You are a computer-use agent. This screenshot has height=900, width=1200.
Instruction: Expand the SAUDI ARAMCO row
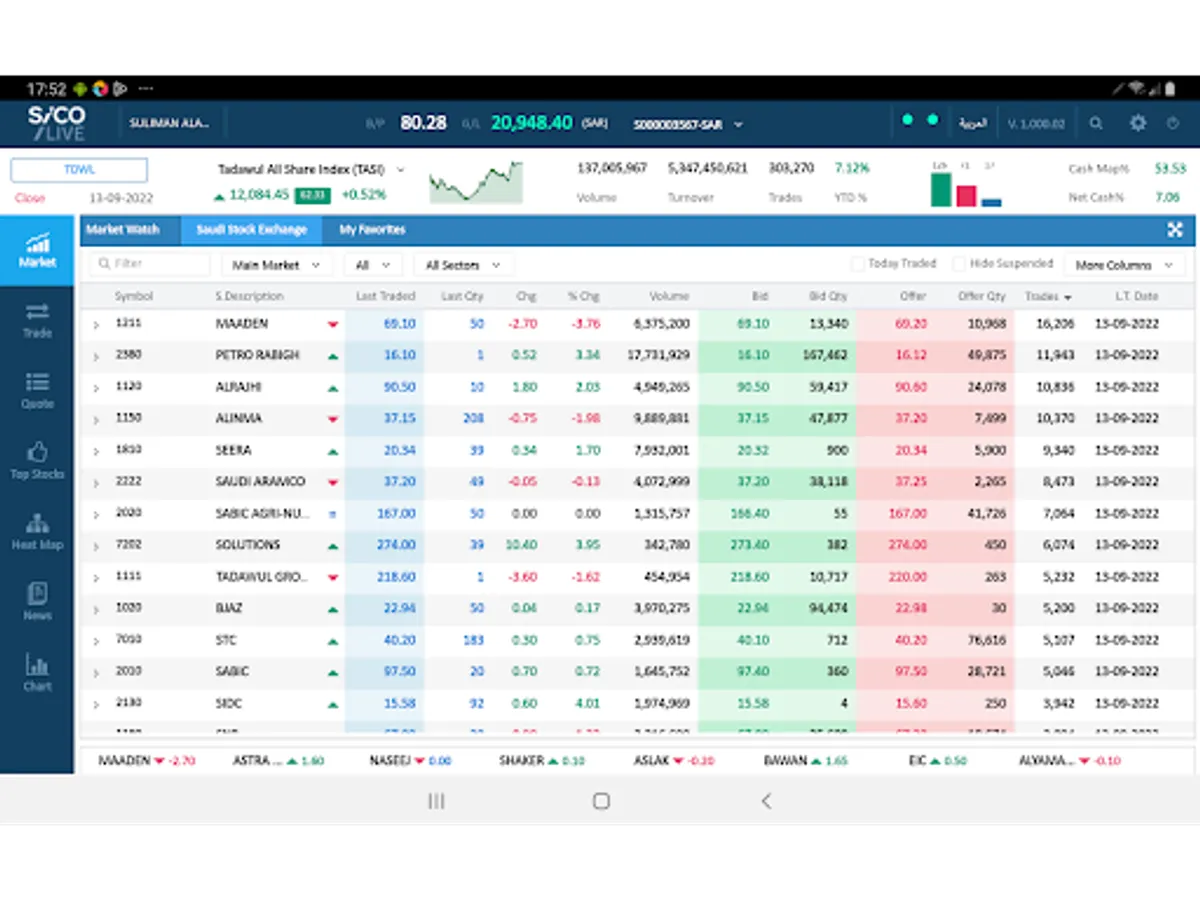click(96, 483)
